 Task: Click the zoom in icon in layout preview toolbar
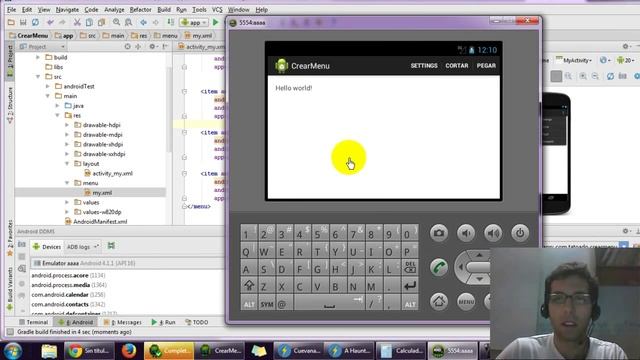pos(583,76)
